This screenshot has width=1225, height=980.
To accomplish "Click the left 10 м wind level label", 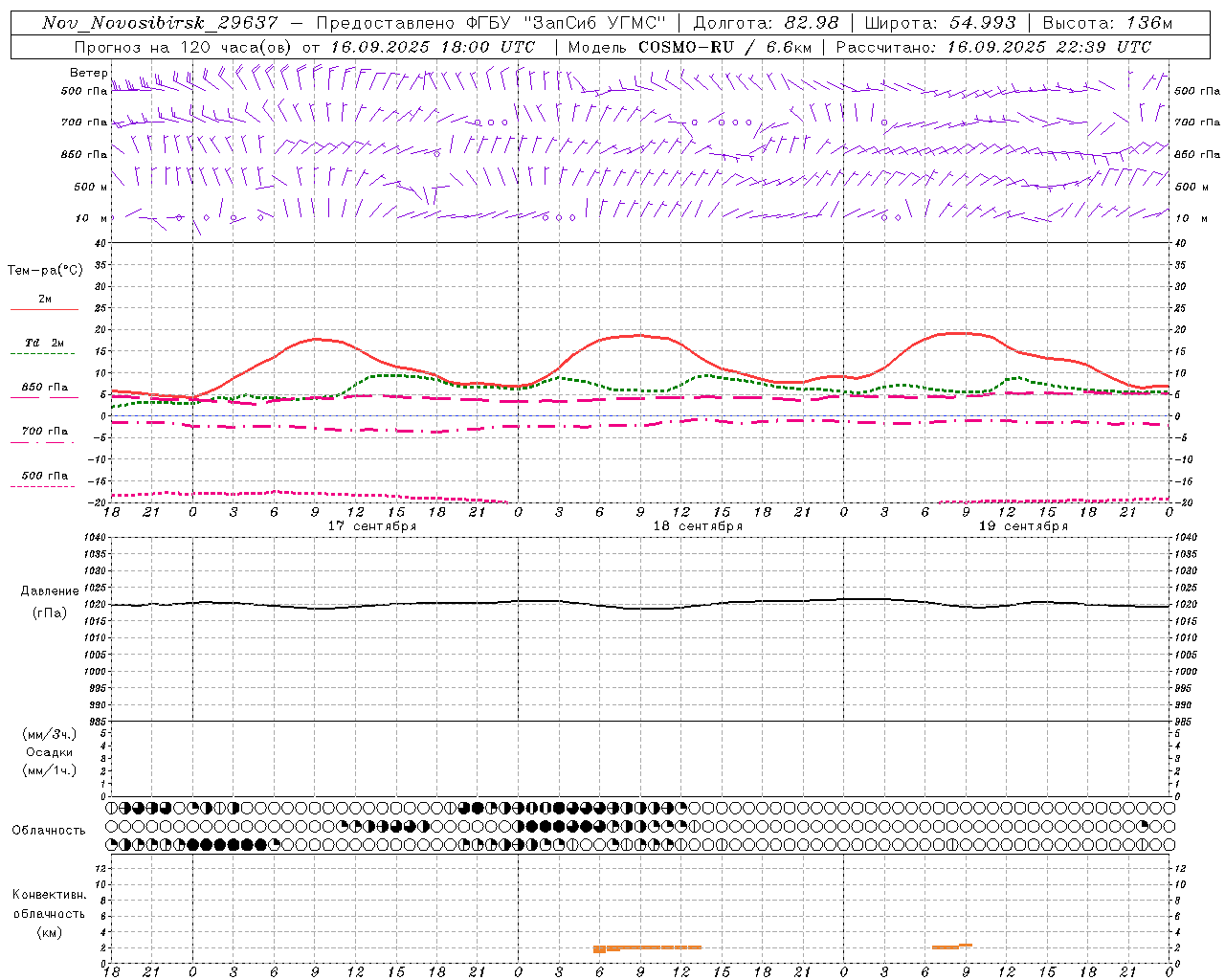I will pyautogui.click(x=92, y=218).
